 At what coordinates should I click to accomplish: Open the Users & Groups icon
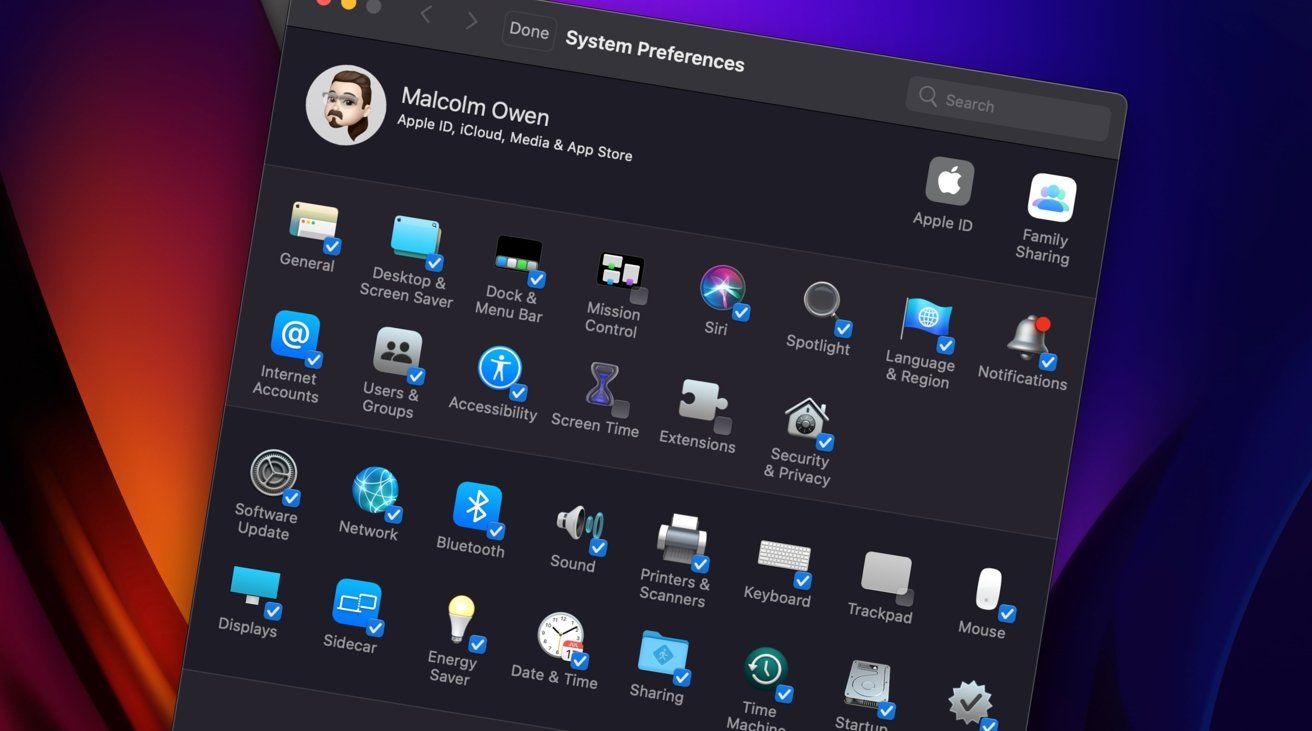point(397,353)
